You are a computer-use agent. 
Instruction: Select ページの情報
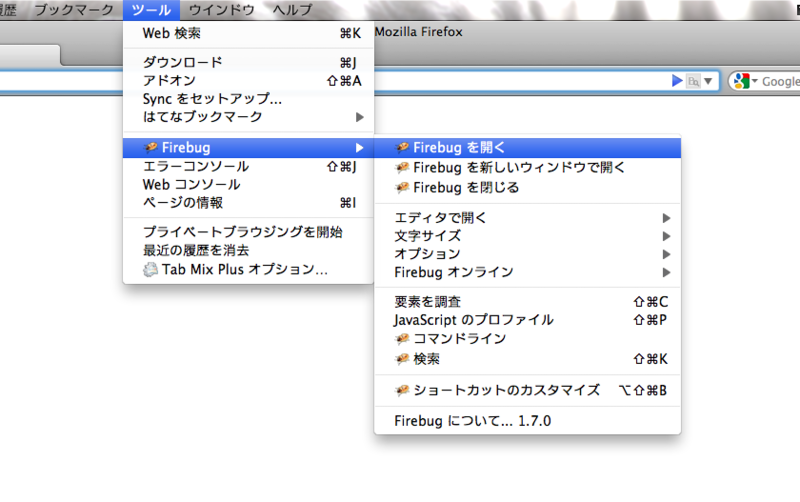248,203
